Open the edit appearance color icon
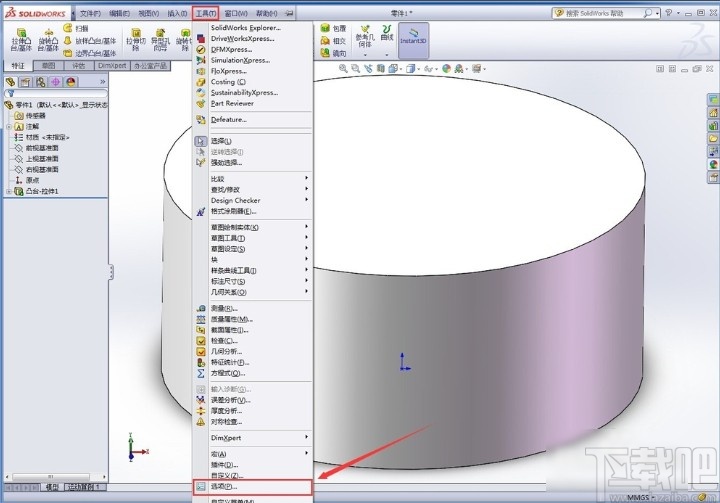 click(x=446, y=69)
